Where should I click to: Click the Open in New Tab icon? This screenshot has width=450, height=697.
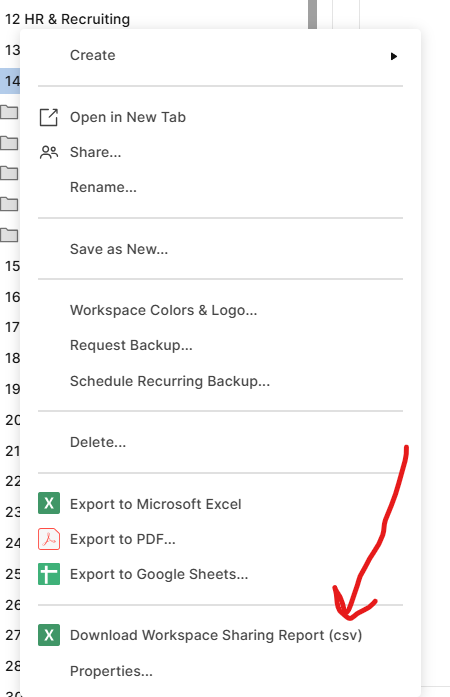[x=49, y=117]
